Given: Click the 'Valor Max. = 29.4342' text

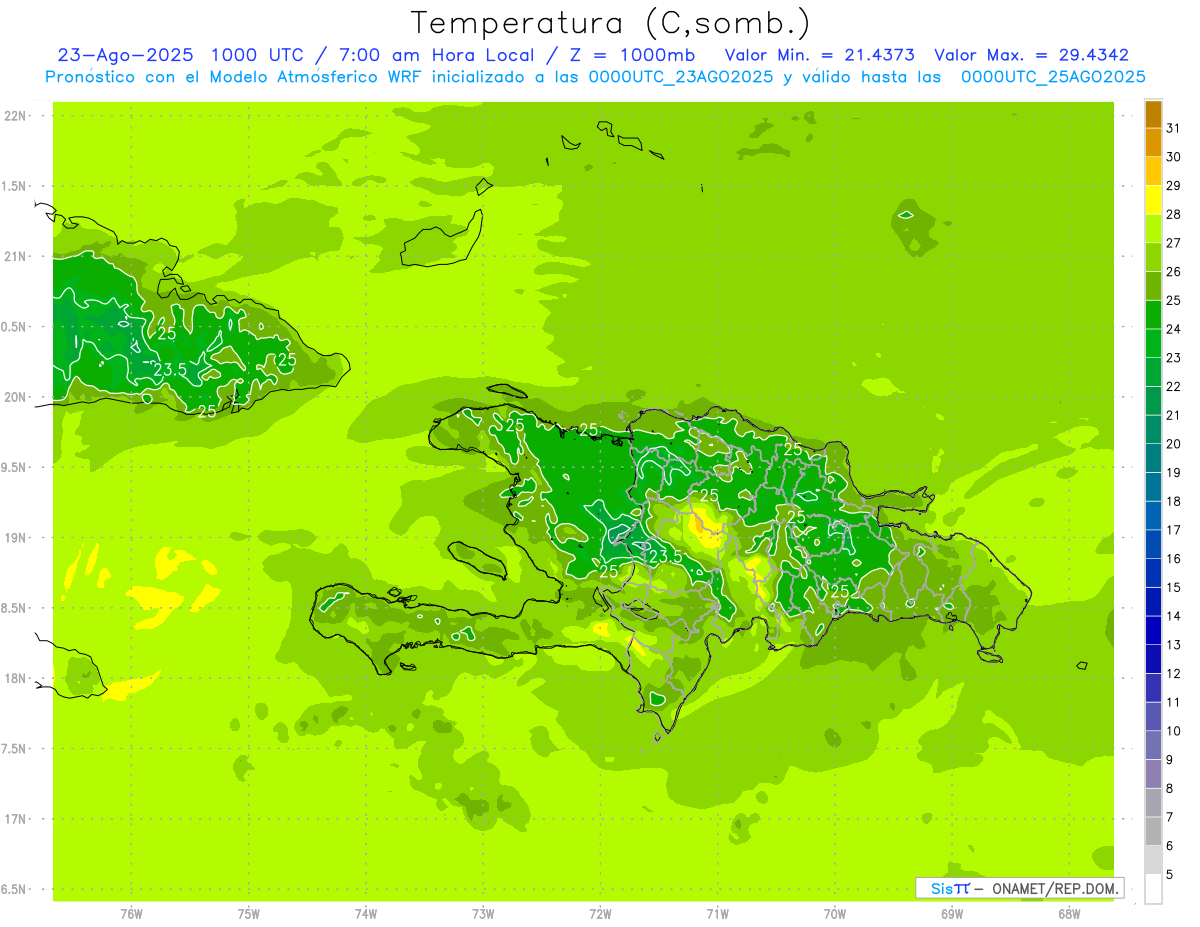Looking at the screenshot, I should point(1031,55).
